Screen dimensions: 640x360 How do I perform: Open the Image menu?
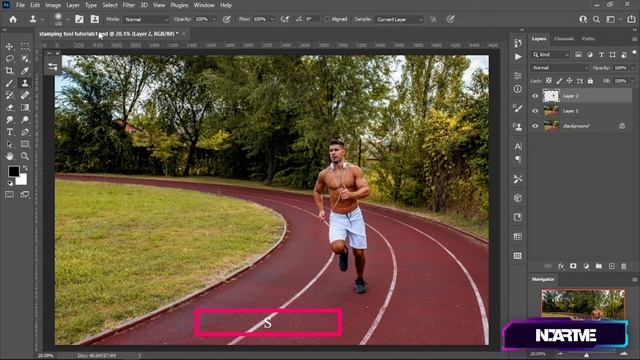coord(53,5)
